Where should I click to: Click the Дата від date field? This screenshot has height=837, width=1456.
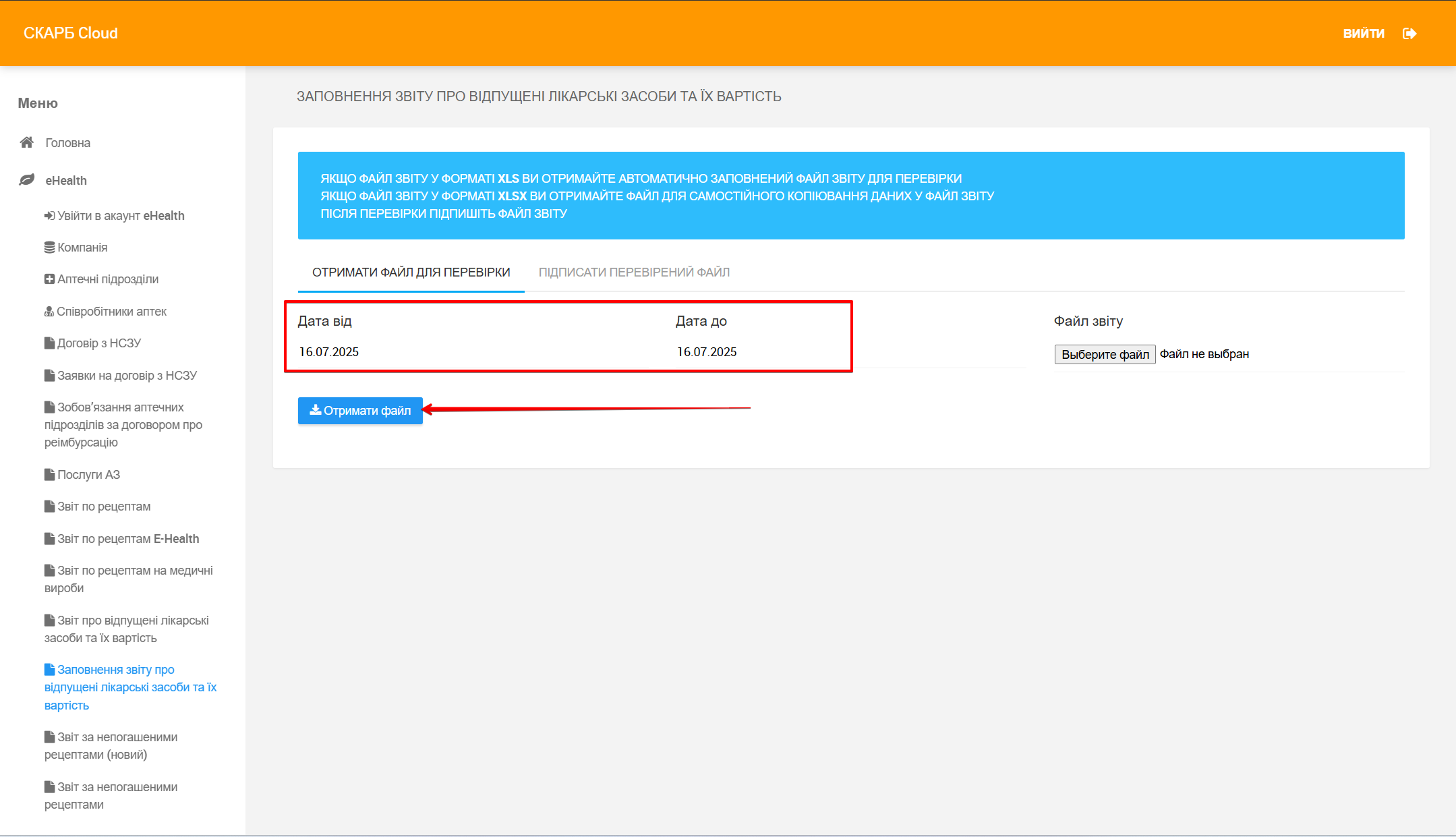(472, 352)
